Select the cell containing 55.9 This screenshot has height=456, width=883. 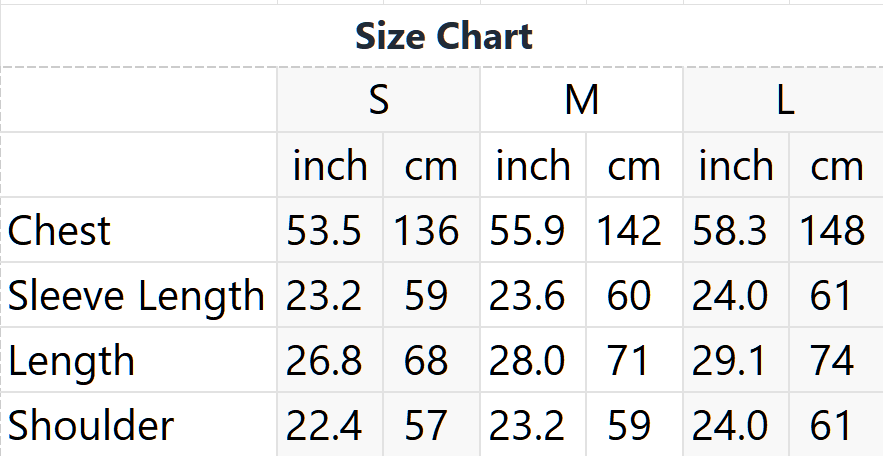pos(533,230)
